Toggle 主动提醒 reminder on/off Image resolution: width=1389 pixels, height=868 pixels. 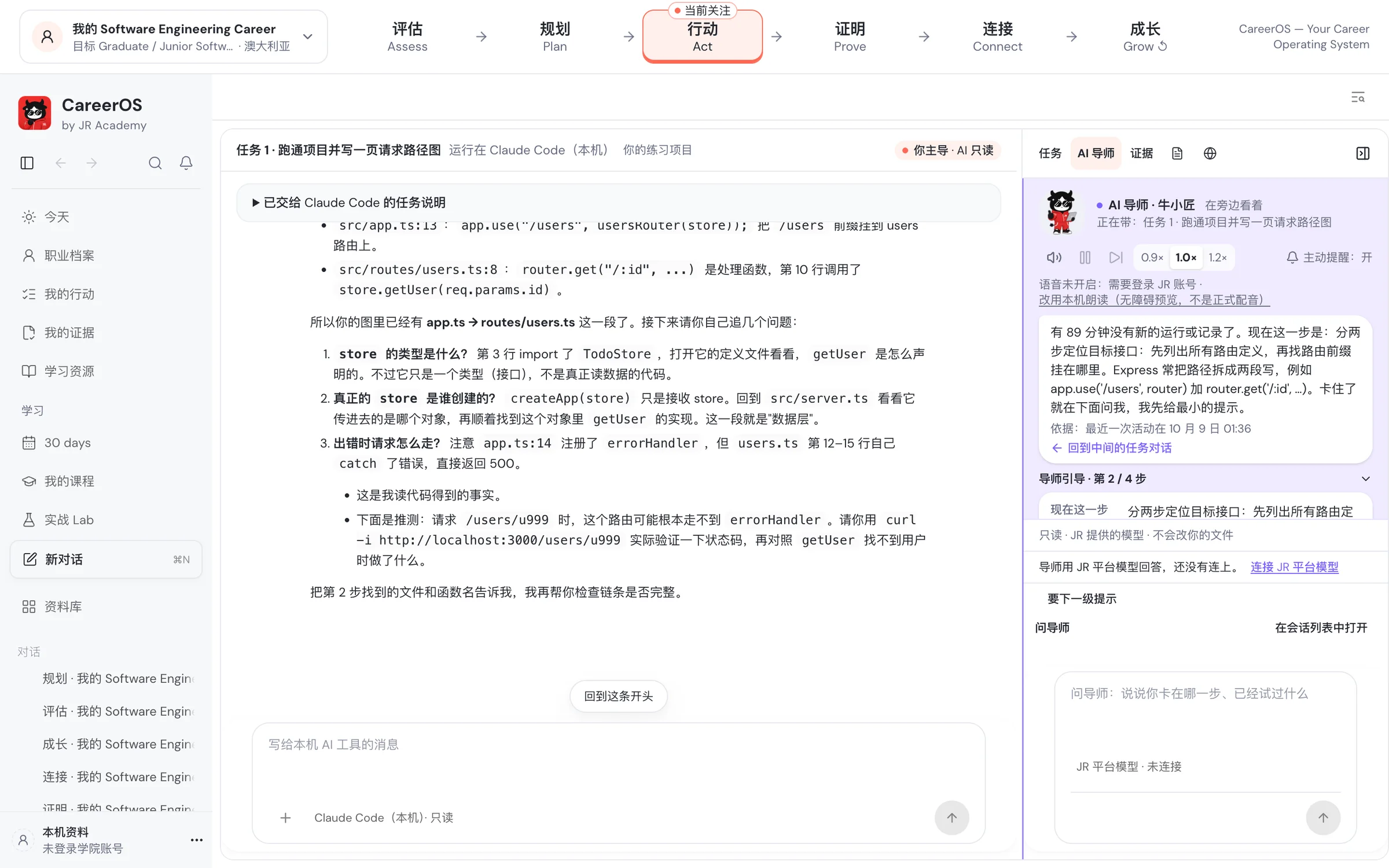coord(1329,258)
